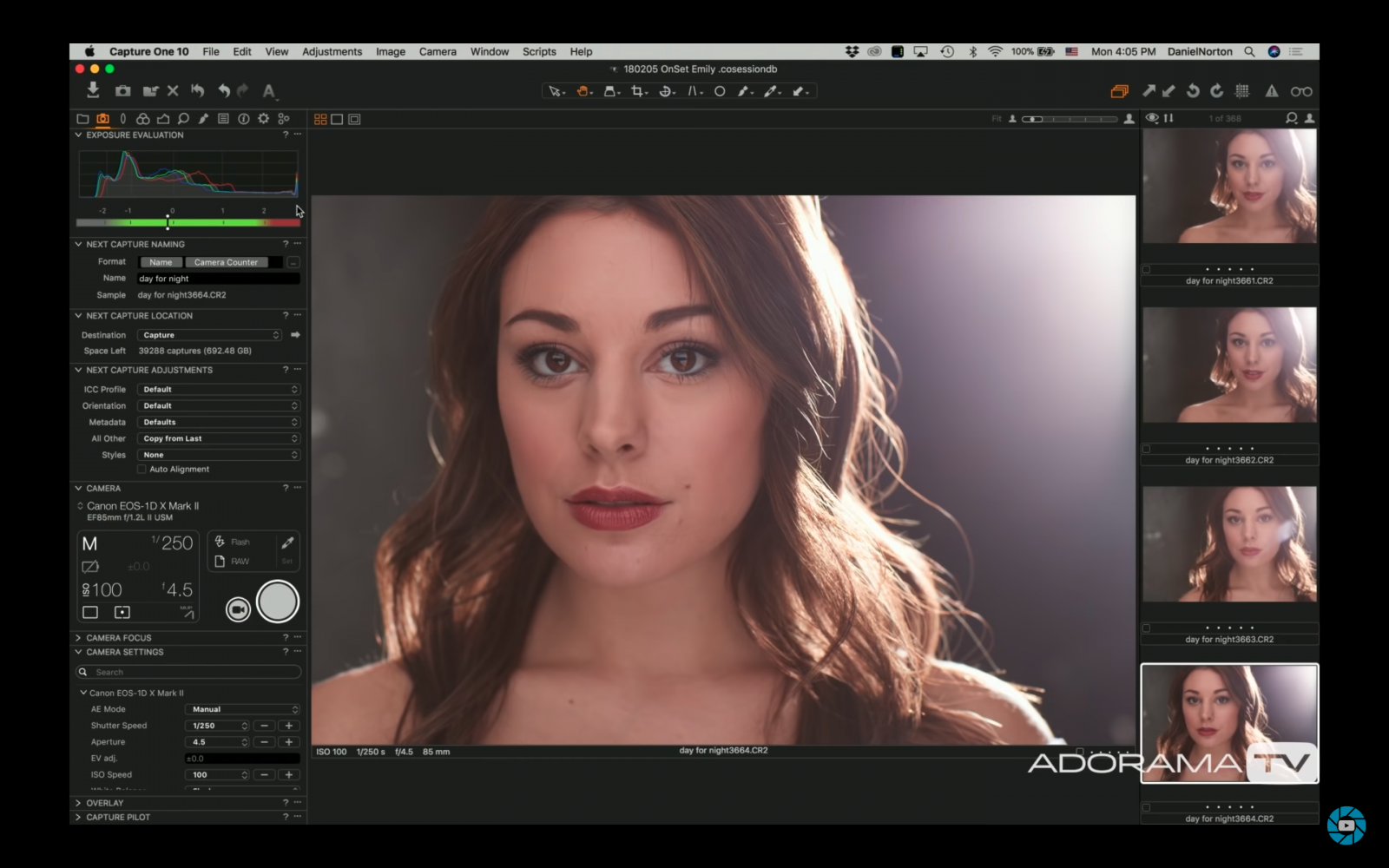Open the Metadata tool tab
Viewport: 1389px width, 868px height.
[224, 119]
